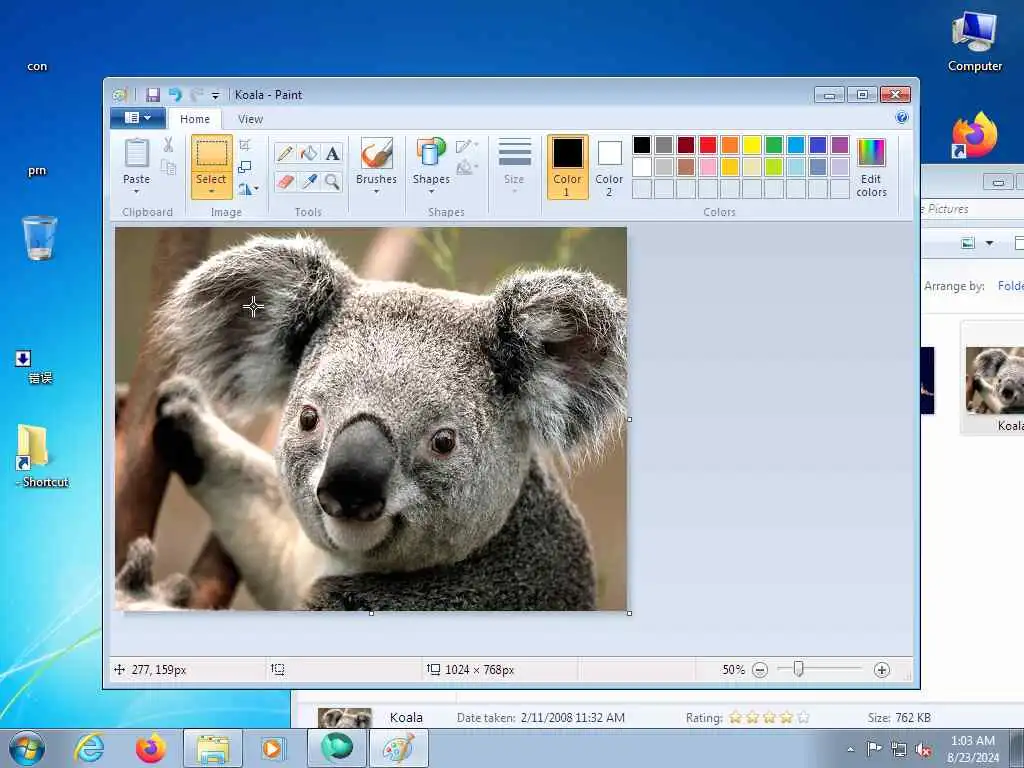Click the Crop icon in Image group
This screenshot has width=1024, height=768.
245,145
